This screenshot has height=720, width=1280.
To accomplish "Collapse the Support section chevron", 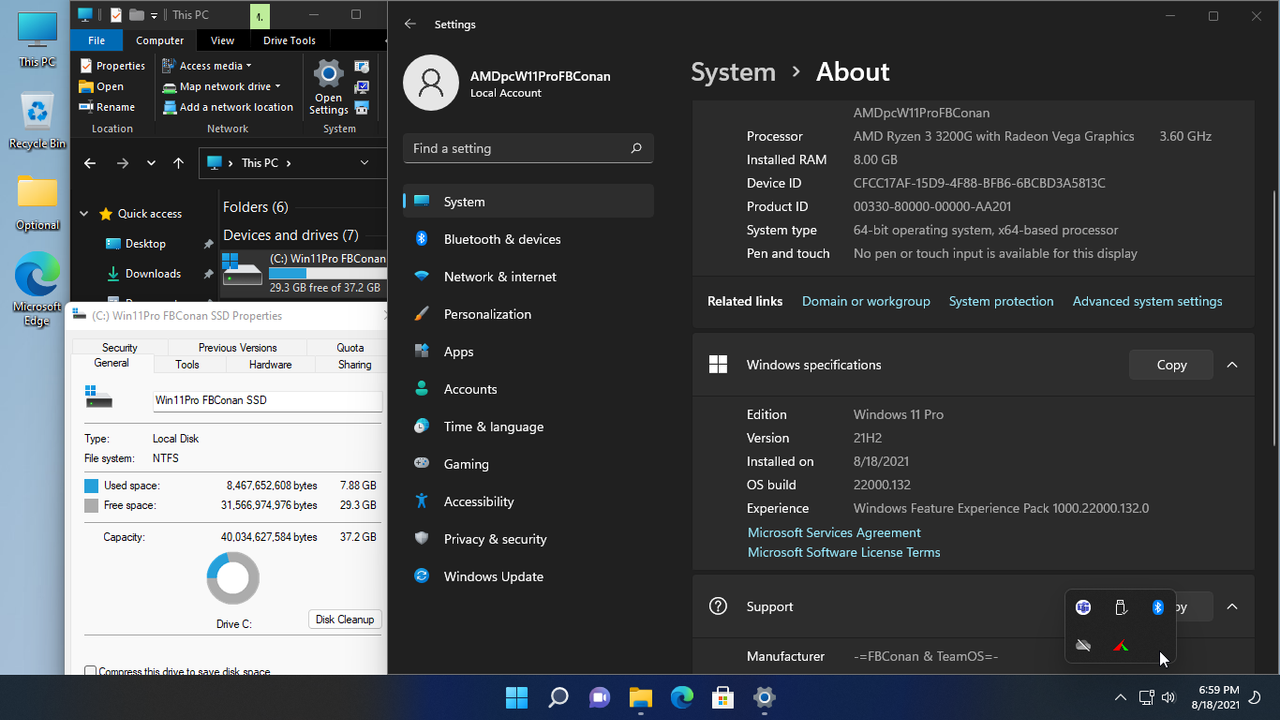I will 1232,607.
